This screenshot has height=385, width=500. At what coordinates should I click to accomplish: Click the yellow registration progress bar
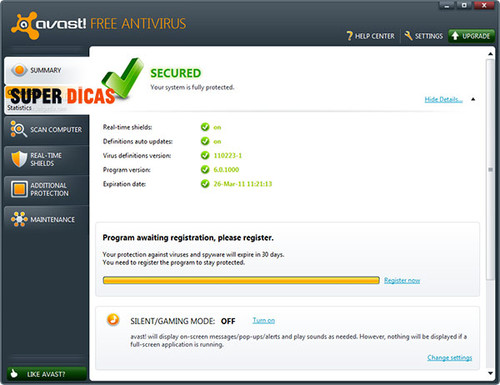241,280
